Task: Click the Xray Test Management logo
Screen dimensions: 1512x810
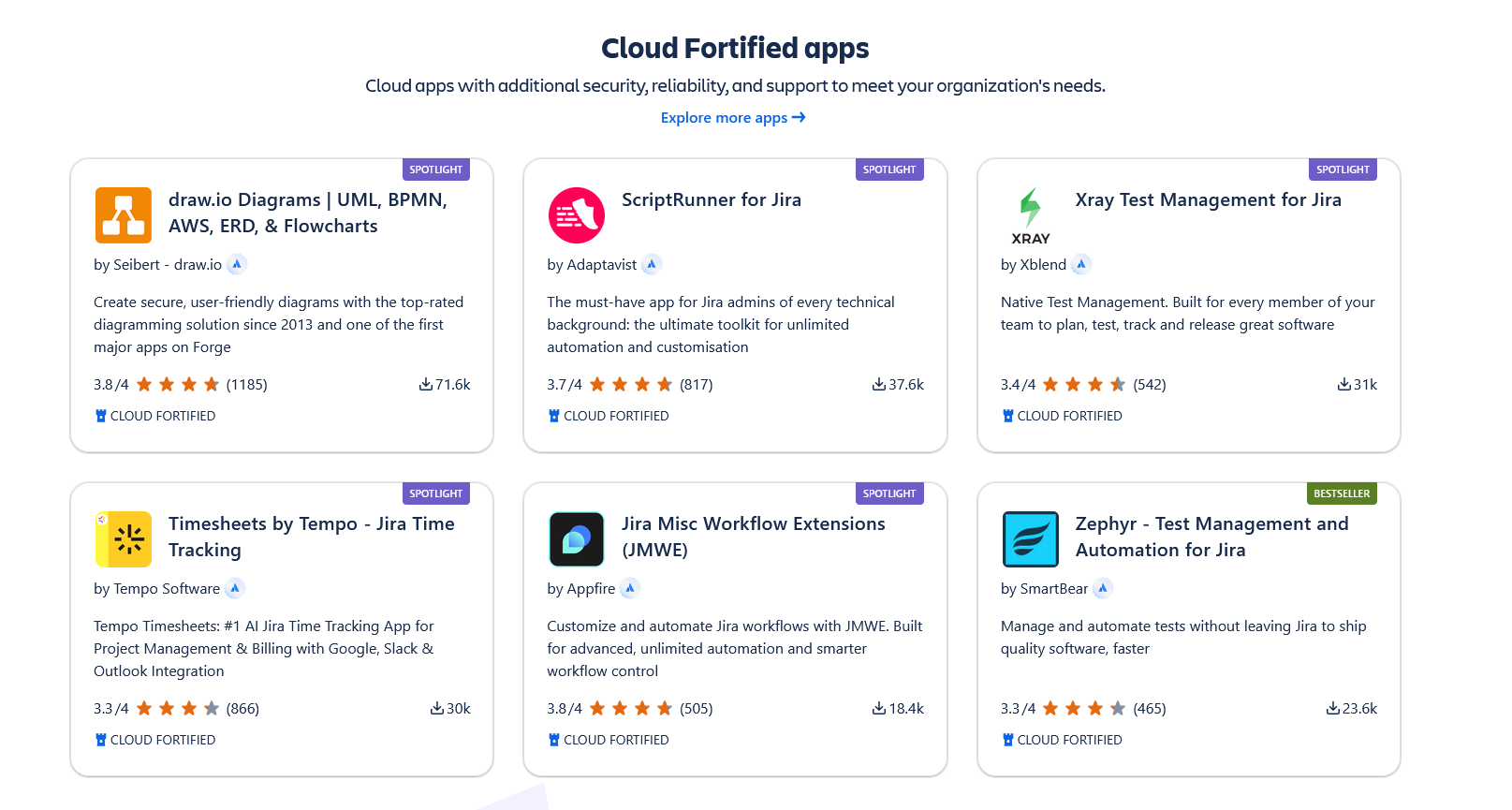Action: (1030, 215)
